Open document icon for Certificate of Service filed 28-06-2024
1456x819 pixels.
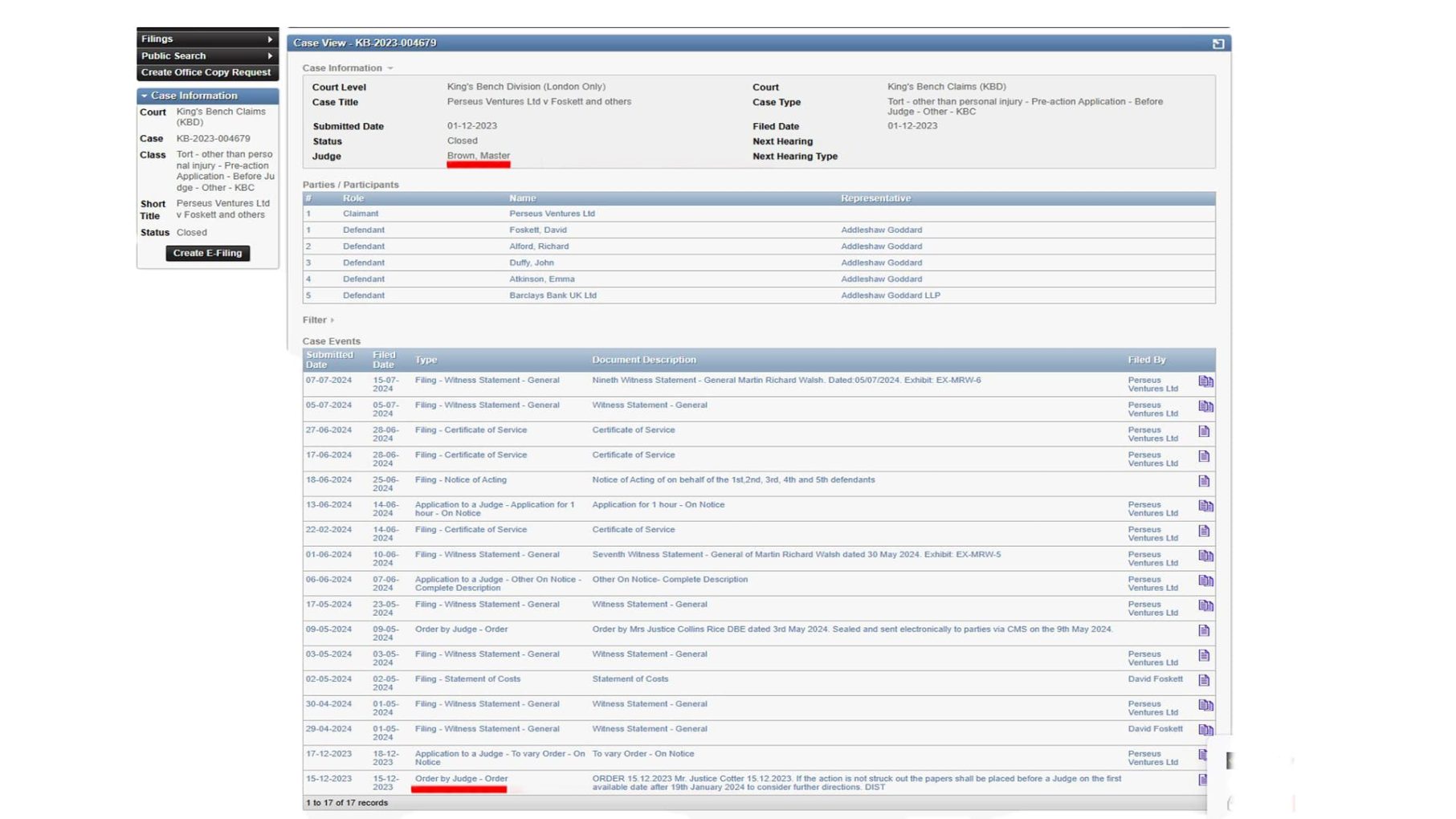[1205, 431]
